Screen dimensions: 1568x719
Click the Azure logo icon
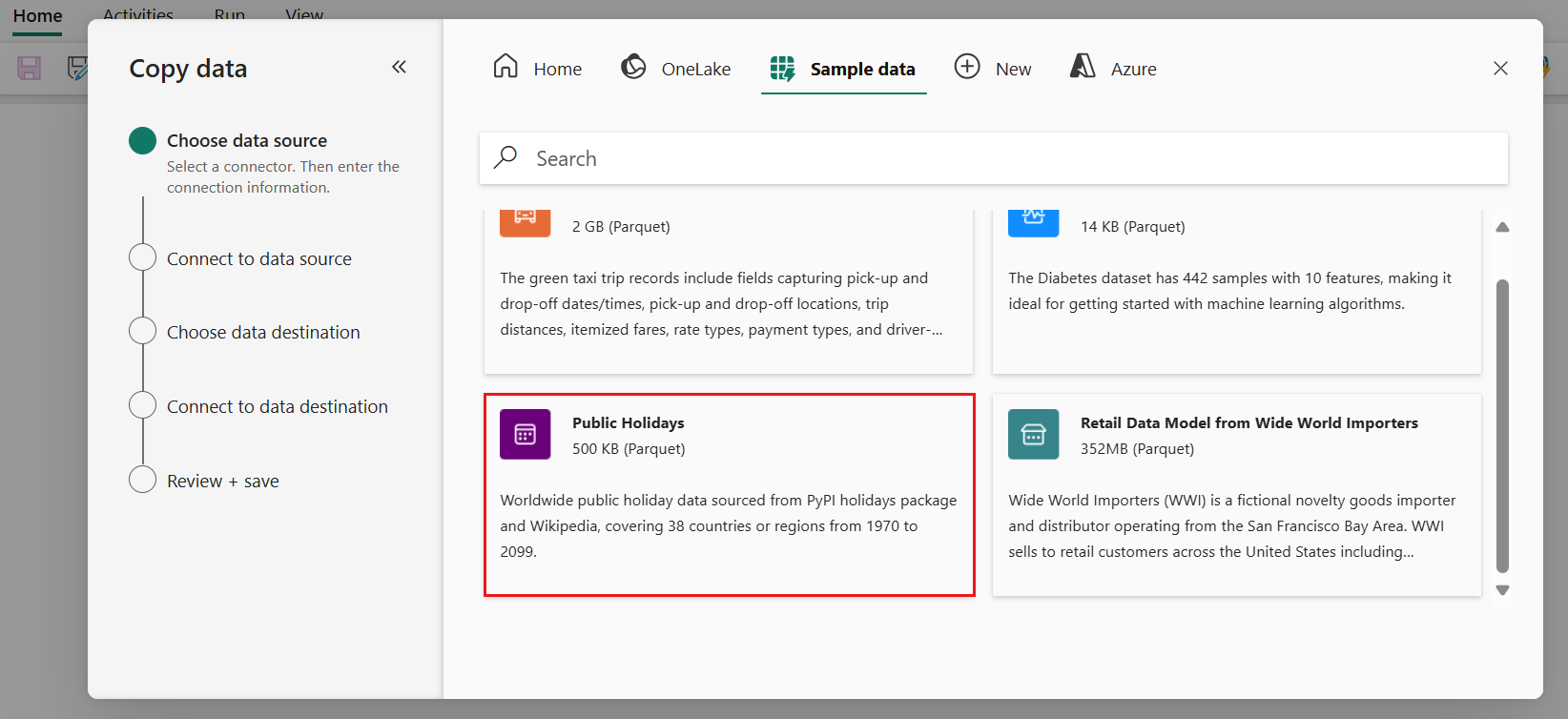pyautogui.click(x=1083, y=67)
